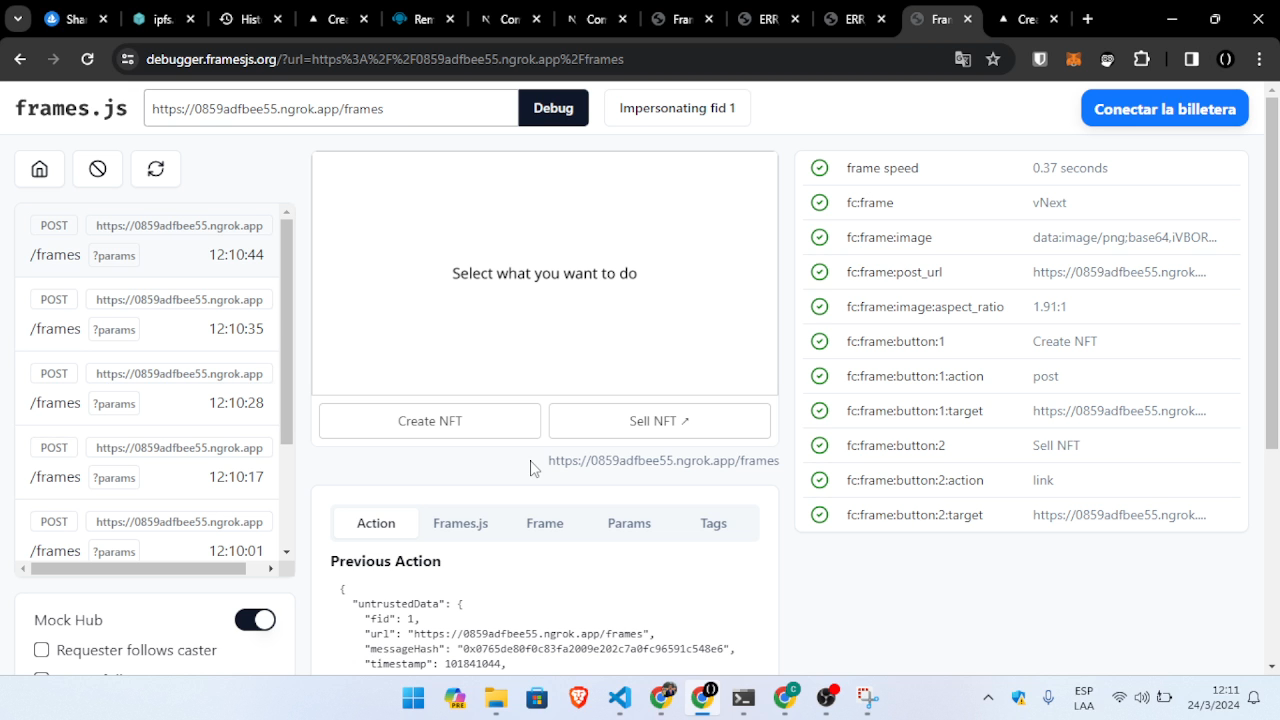Screen dimensions: 1280x720
Task: Open tab search dropdown arrow
Action: point(18,19)
